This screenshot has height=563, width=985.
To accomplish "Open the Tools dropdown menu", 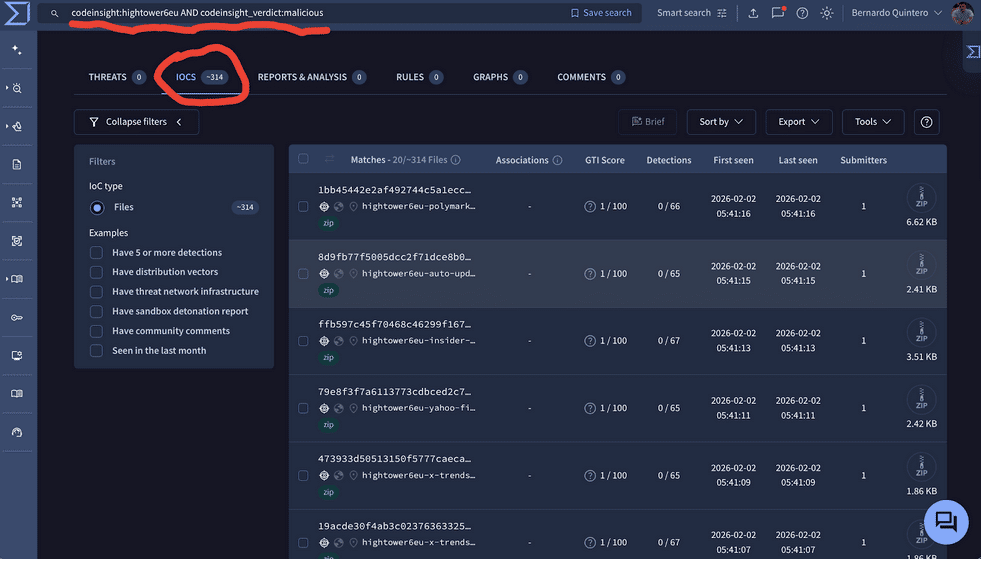I will [x=872, y=122].
